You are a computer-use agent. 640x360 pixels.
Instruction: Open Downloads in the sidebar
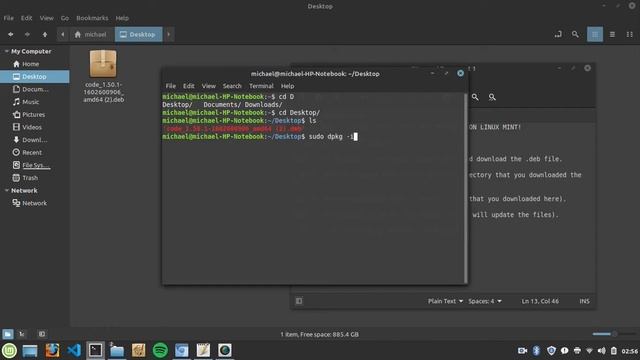(35, 140)
